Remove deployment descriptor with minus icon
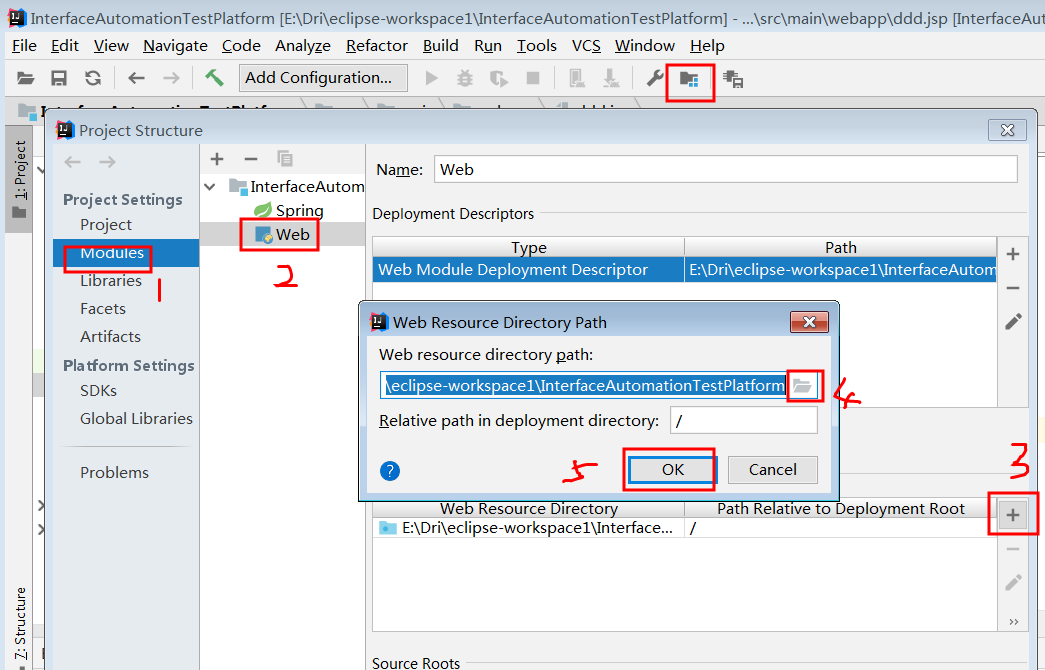 pos(1013,288)
